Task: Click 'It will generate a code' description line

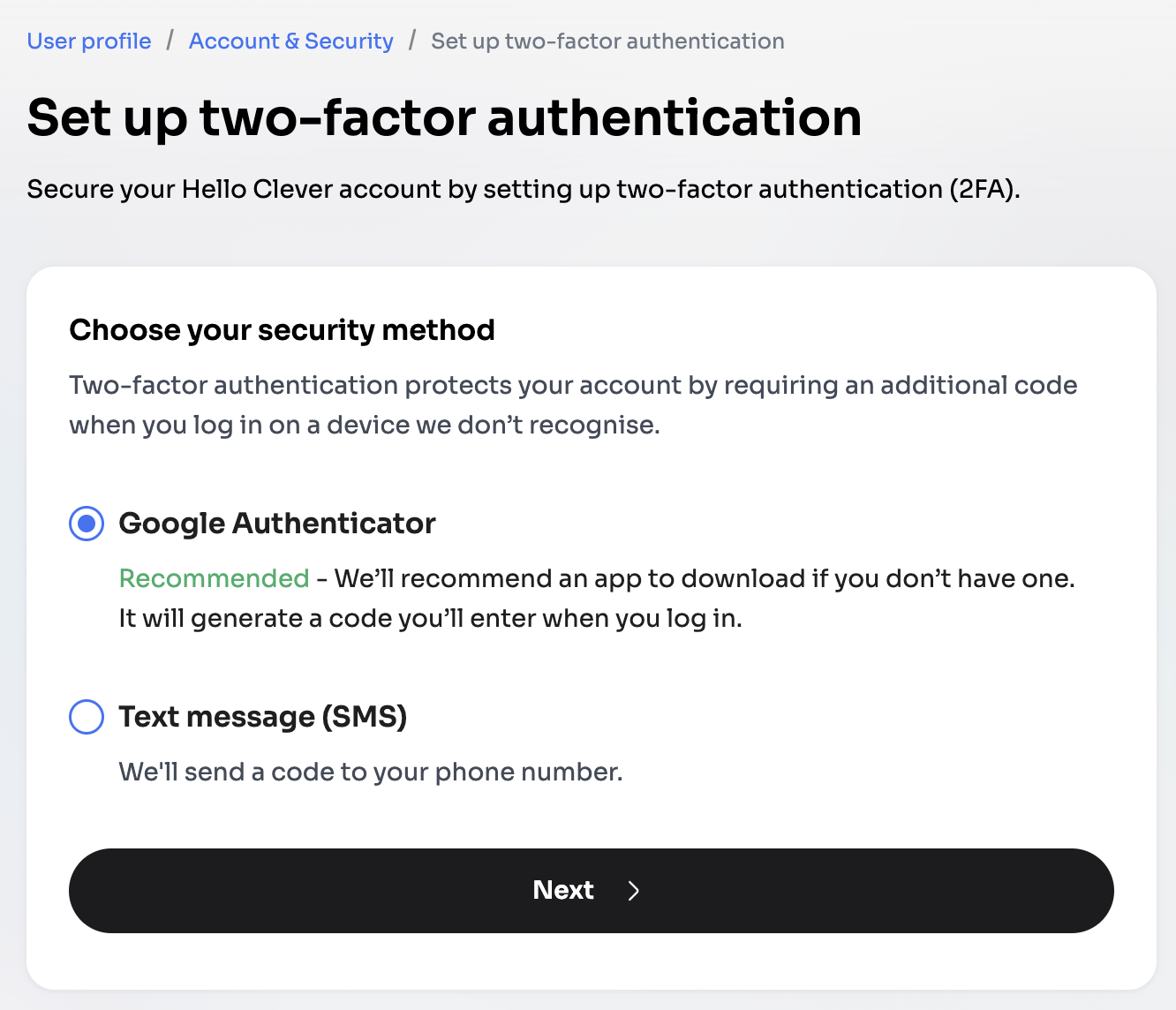Action: click(x=430, y=618)
